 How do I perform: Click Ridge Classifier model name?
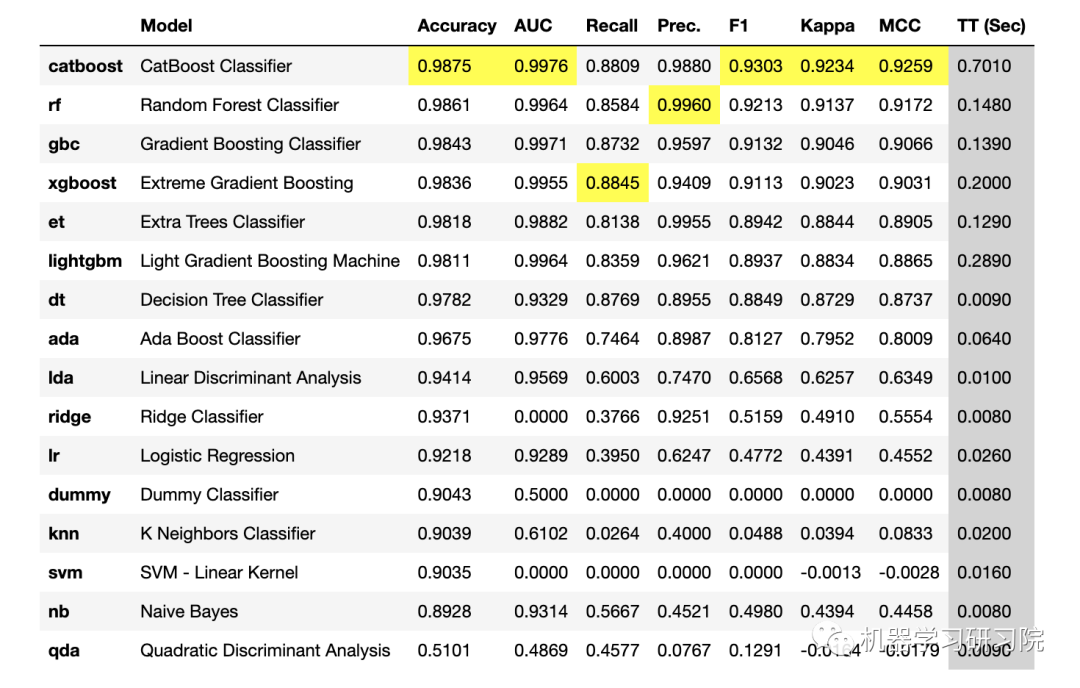click(202, 417)
